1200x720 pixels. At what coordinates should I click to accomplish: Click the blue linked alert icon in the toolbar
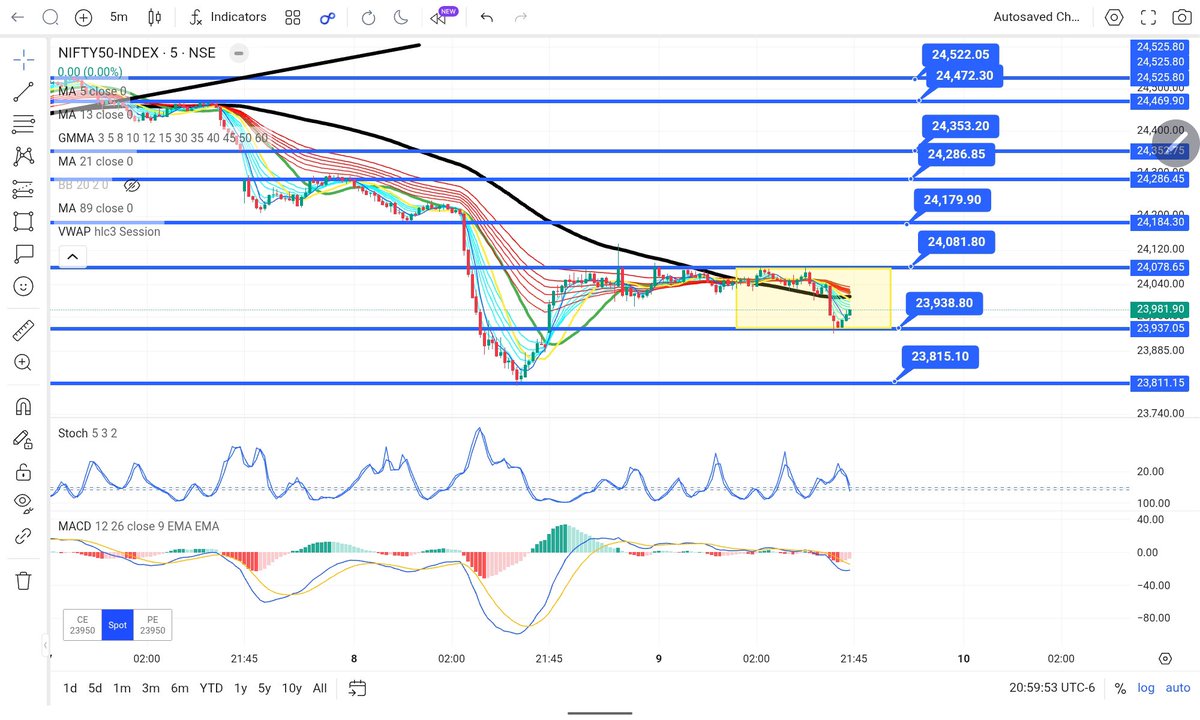pyautogui.click(x=327, y=17)
